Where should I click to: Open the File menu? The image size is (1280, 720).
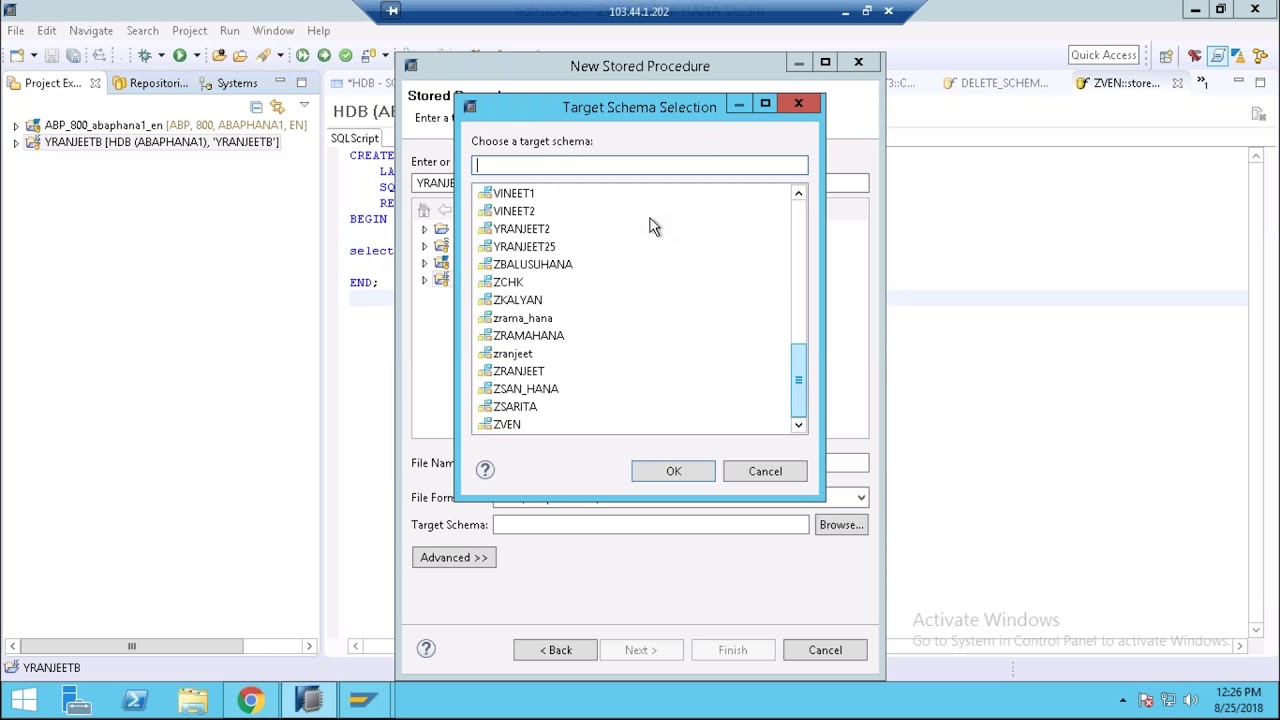[16, 31]
